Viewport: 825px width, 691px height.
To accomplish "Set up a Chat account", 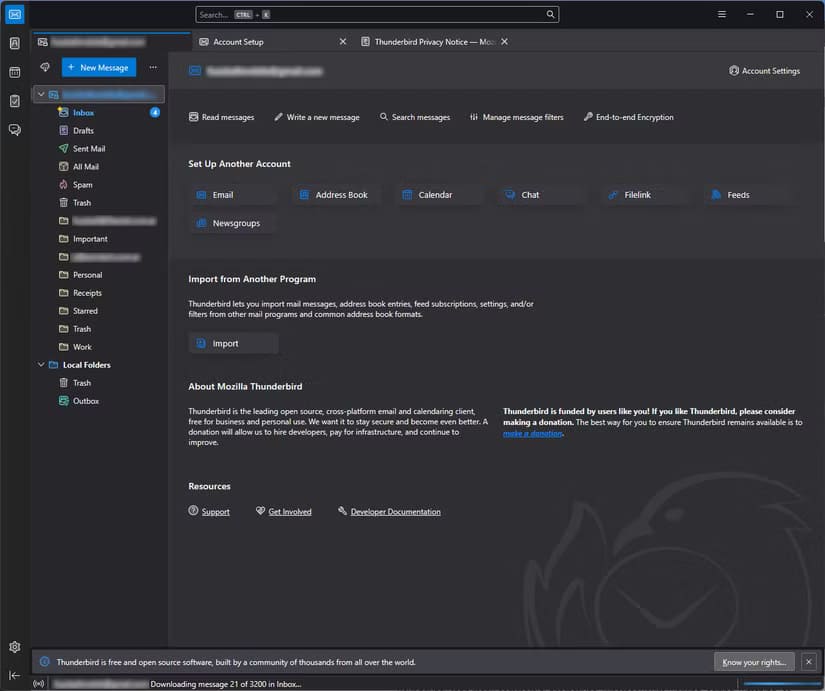I will point(541,195).
